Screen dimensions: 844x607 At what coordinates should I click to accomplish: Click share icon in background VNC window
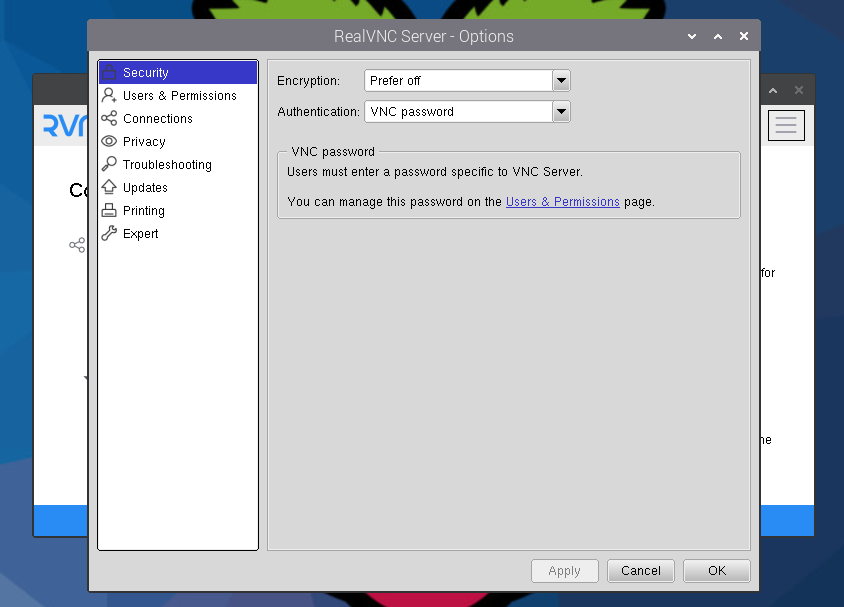point(78,245)
